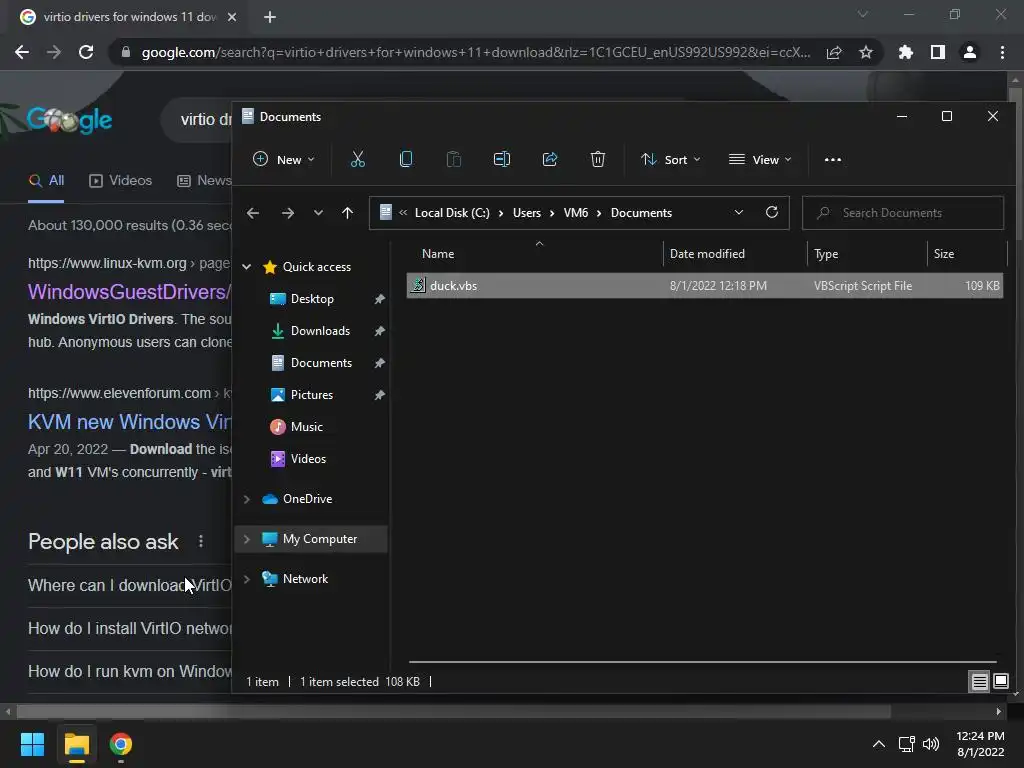The height and width of the screenshot is (768, 1024).
Task: Click the Chrome horizontal scrollbar thumb
Action: [453, 711]
